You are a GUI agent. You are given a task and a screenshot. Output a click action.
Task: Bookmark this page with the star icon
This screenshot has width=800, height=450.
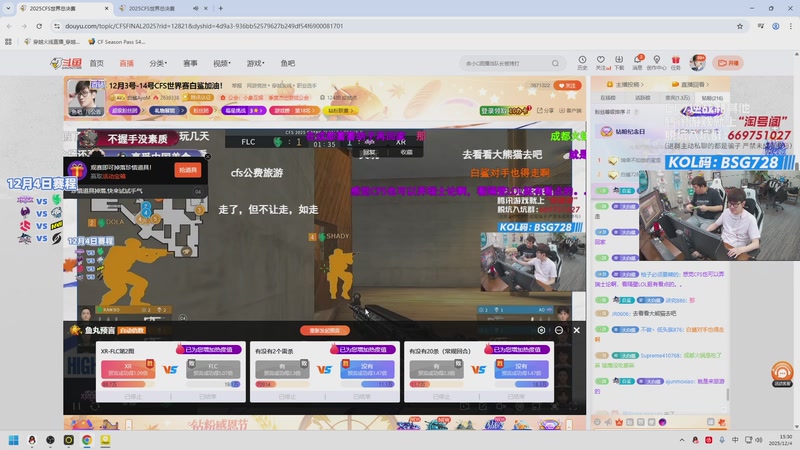740,26
